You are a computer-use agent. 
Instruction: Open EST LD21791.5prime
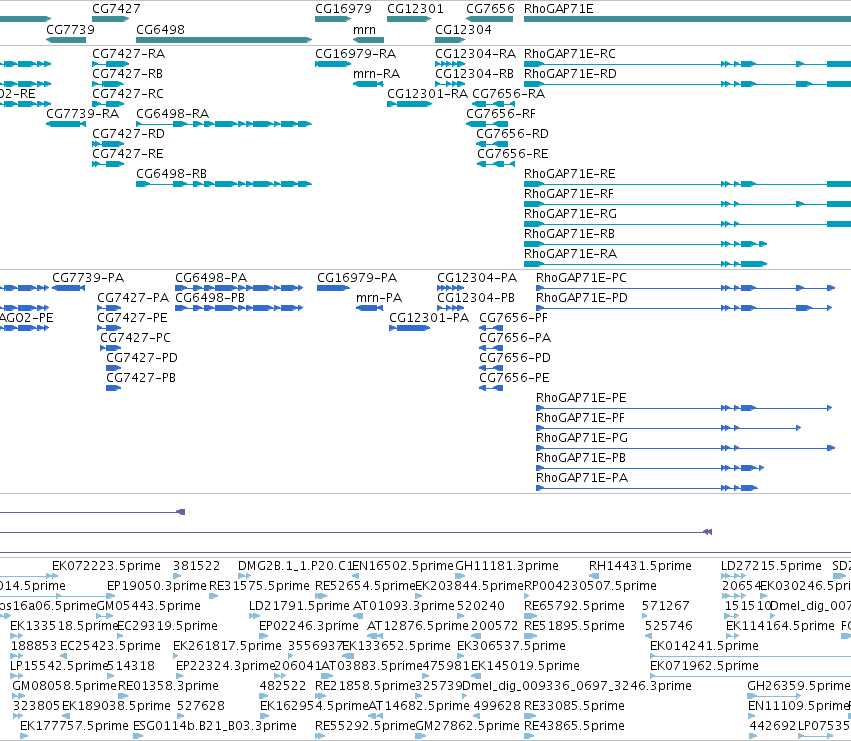tap(299, 606)
